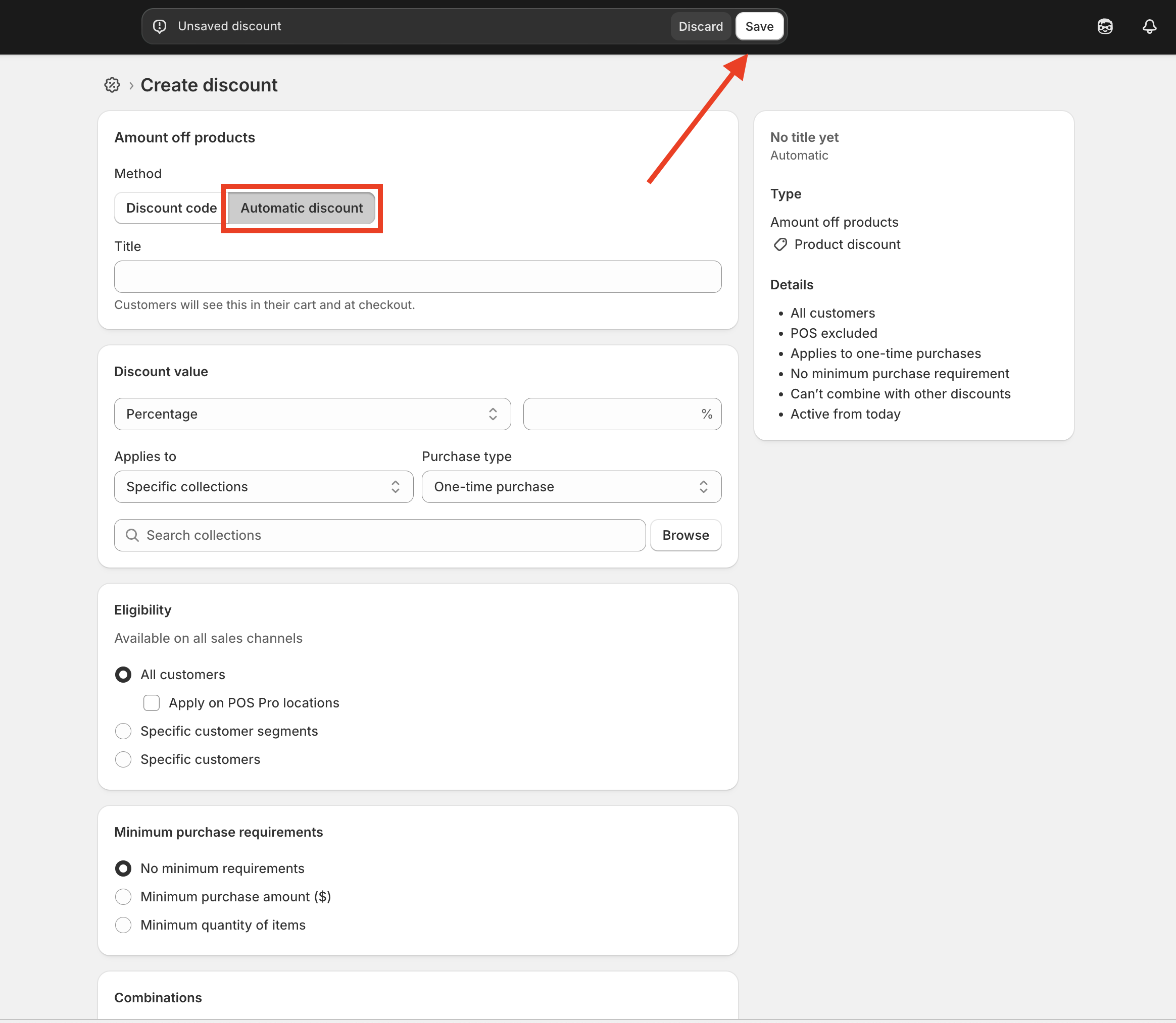Enable Apply on POS Pro locations
Viewport: 1176px width, 1023px height.
pos(152,703)
